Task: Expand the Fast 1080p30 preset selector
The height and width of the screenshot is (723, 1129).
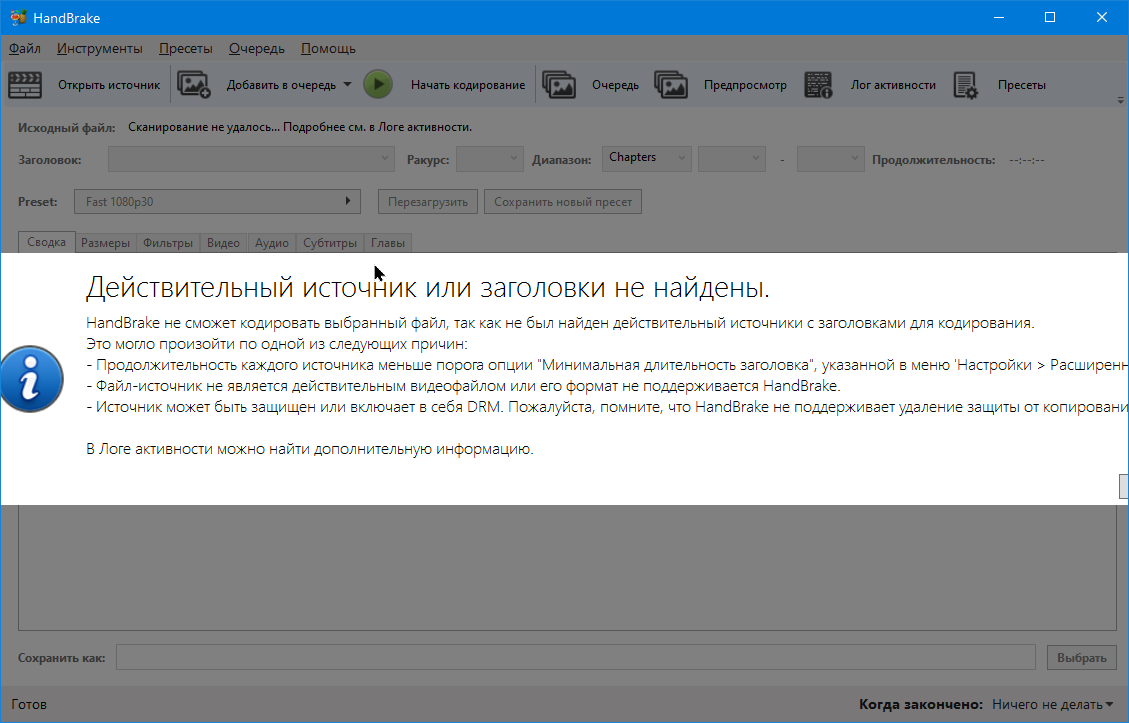Action: pos(217,202)
